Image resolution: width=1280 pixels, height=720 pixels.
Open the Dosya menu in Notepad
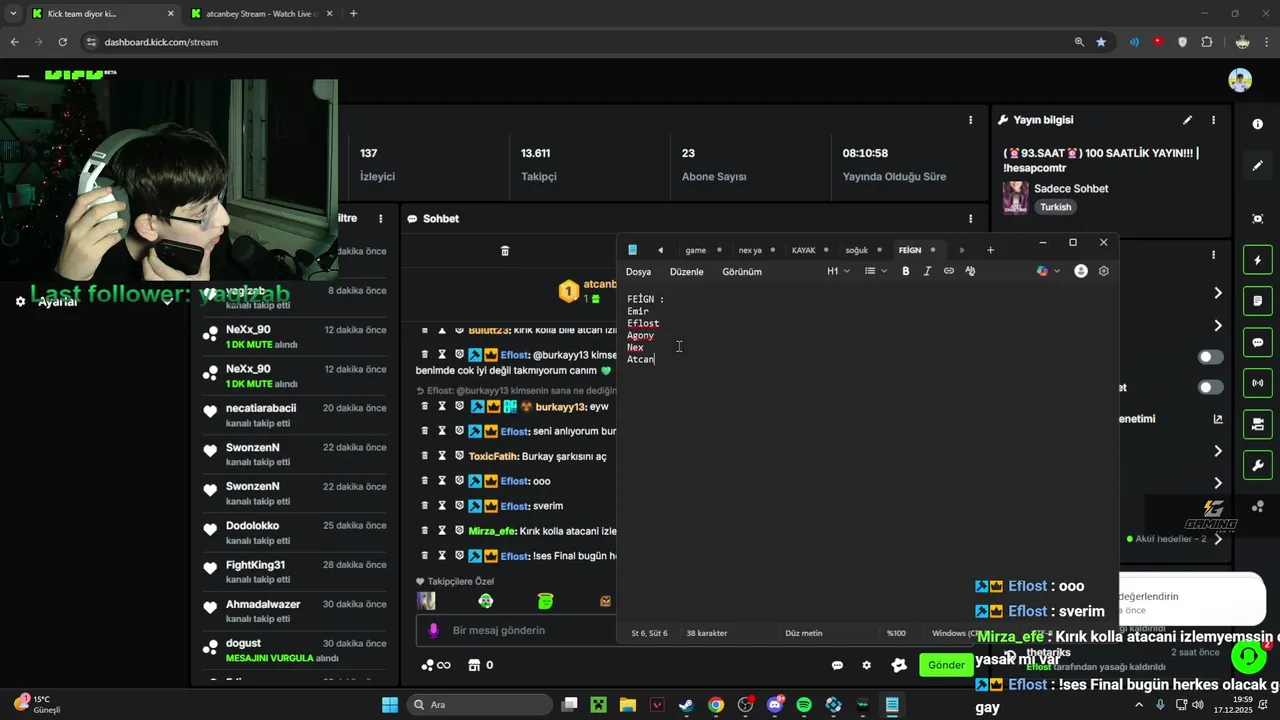[638, 272]
